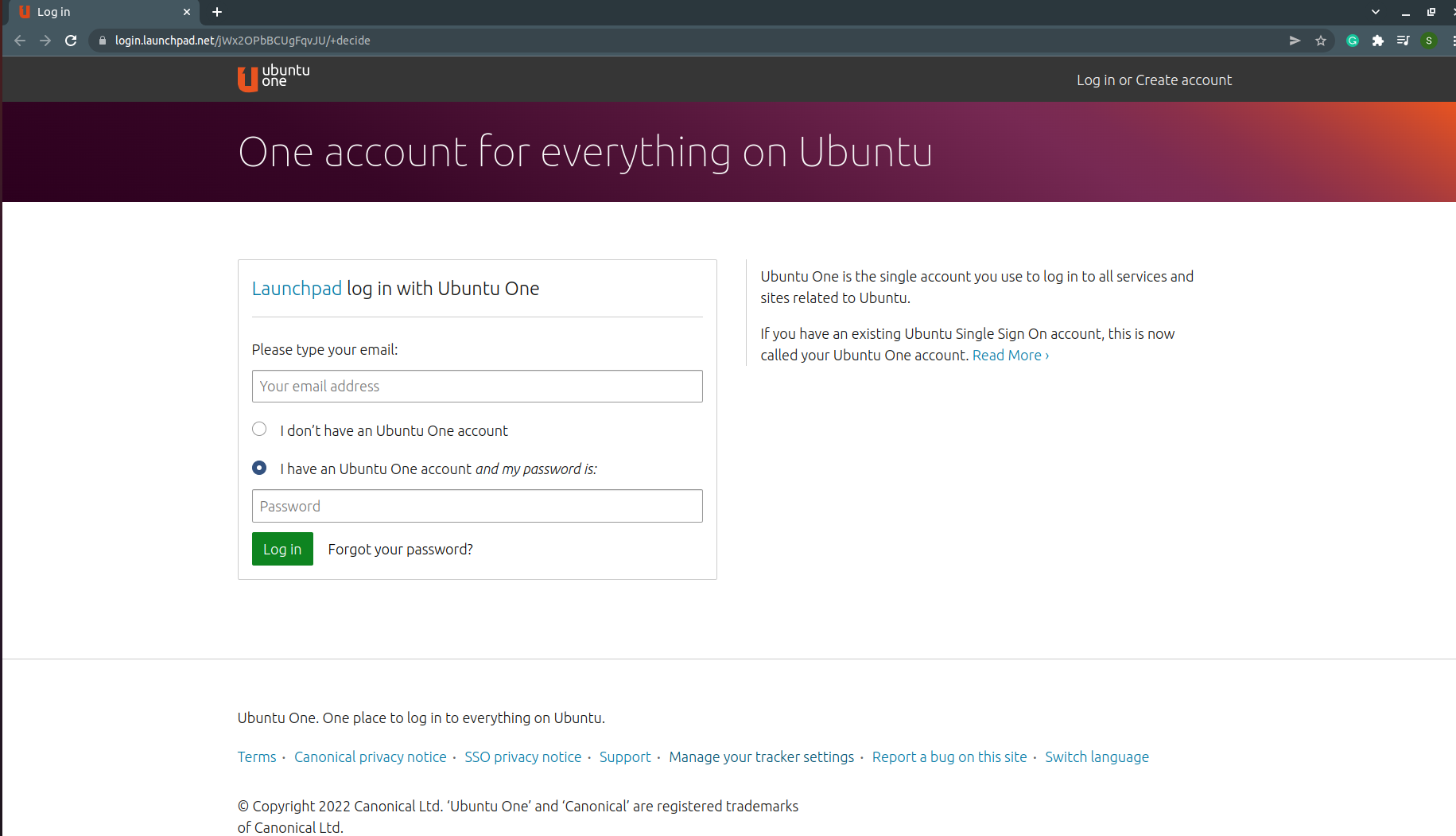The height and width of the screenshot is (836, 1456).
Task: Navigate back using the back arrow
Action: coord(19,41)
